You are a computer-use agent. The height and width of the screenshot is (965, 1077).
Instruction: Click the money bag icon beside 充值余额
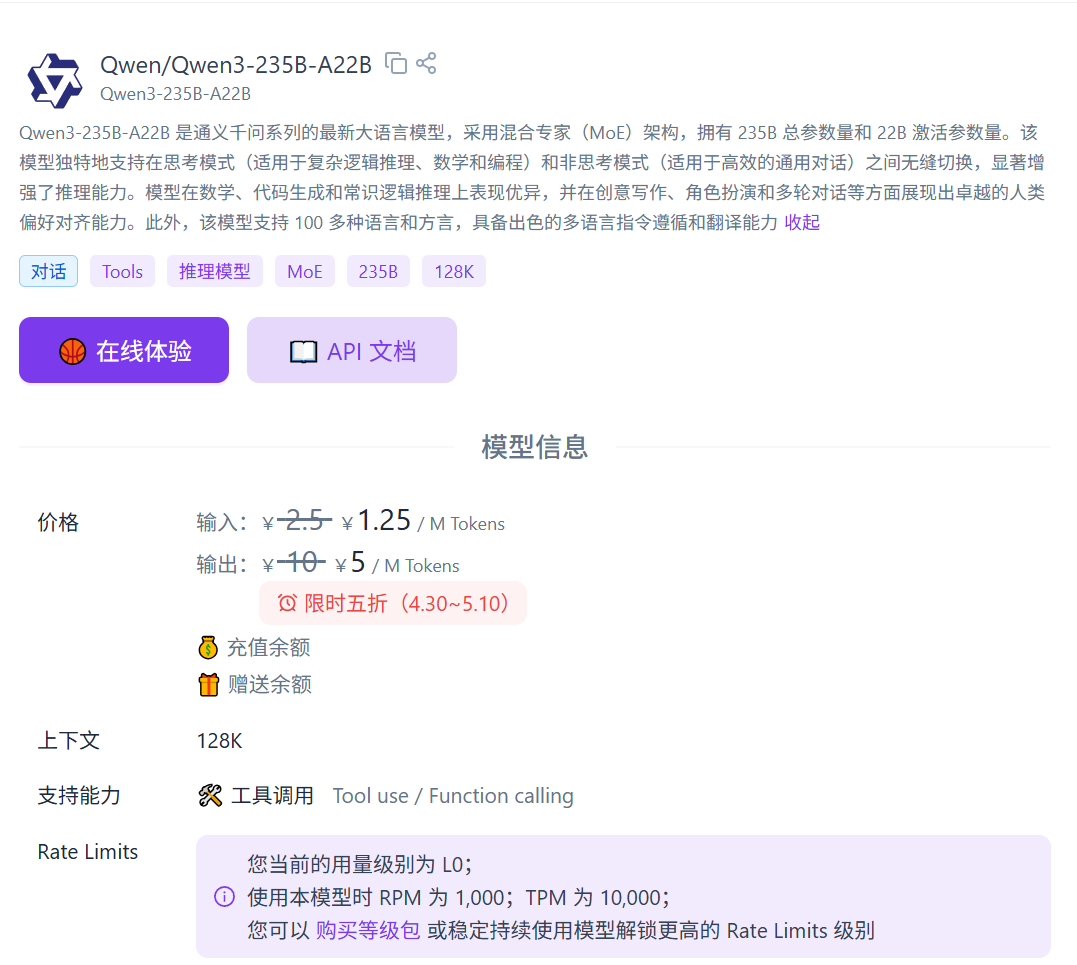pyautogui.click(x=208, y=647)
